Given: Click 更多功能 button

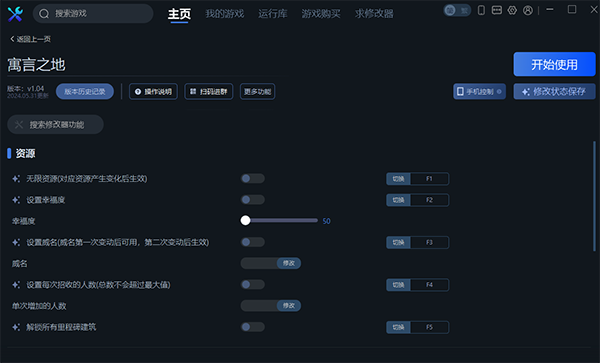Looking at the screenshot, I should [x=257, y=91].
